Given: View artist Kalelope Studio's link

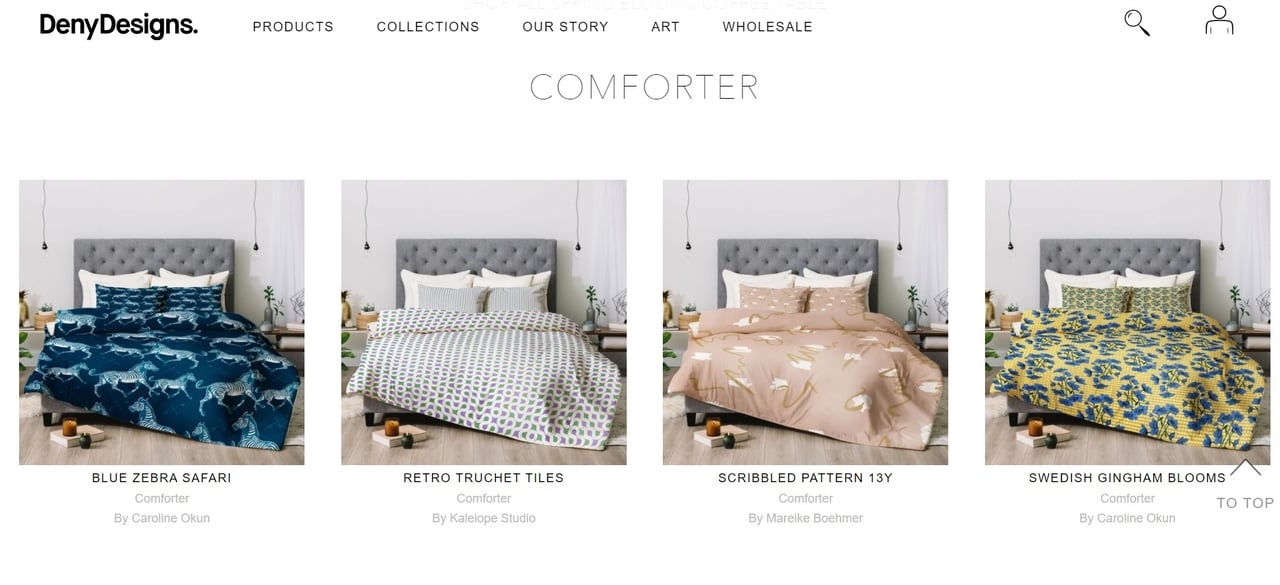Looking at the screenshot, I should [x=484, y=518].
